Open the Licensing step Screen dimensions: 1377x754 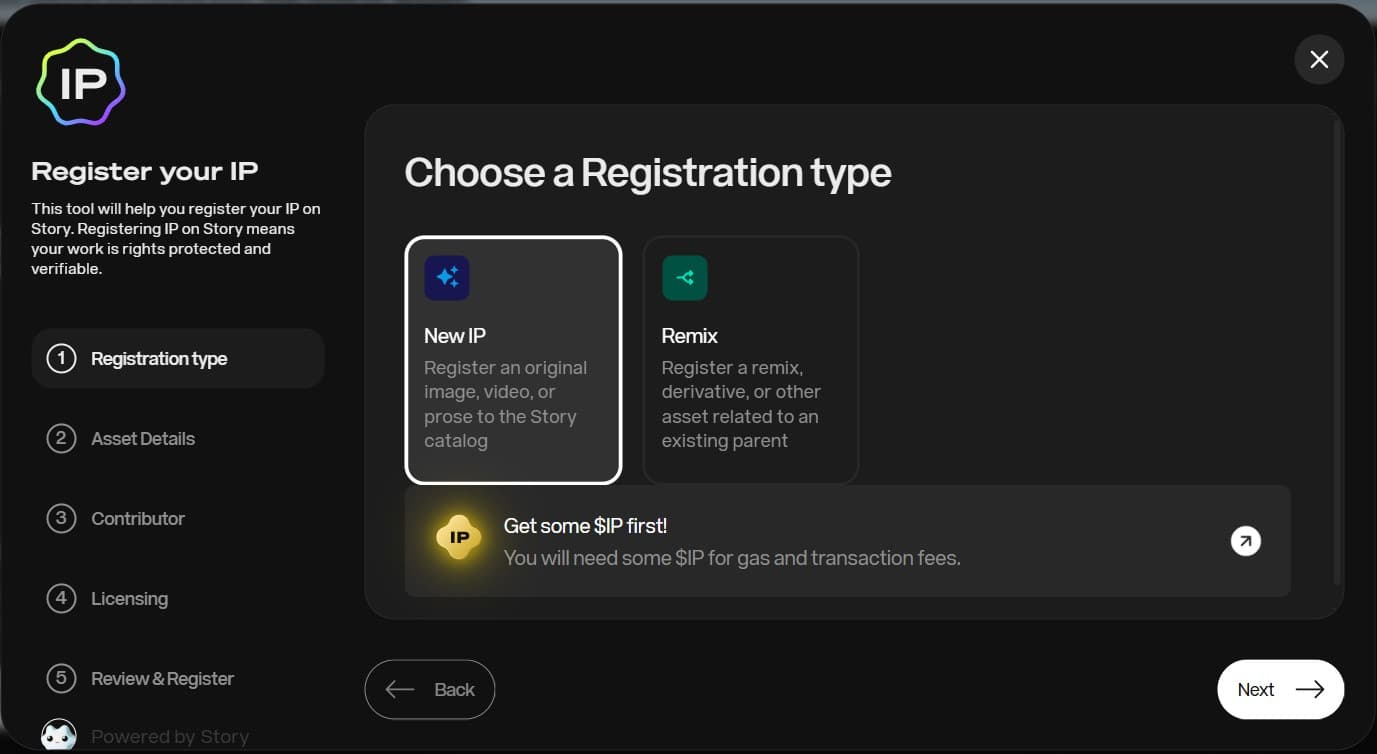(129, 598)
